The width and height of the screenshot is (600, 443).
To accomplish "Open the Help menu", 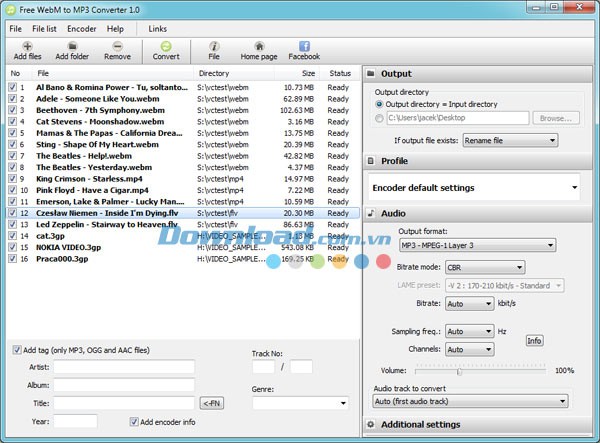I will (115, 29).
